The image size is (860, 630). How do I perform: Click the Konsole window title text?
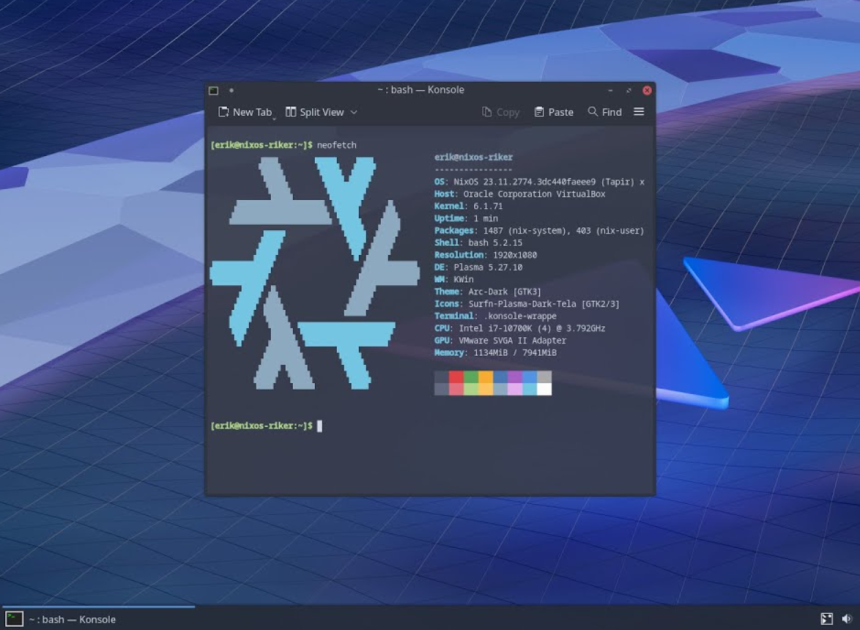[421, 90]
